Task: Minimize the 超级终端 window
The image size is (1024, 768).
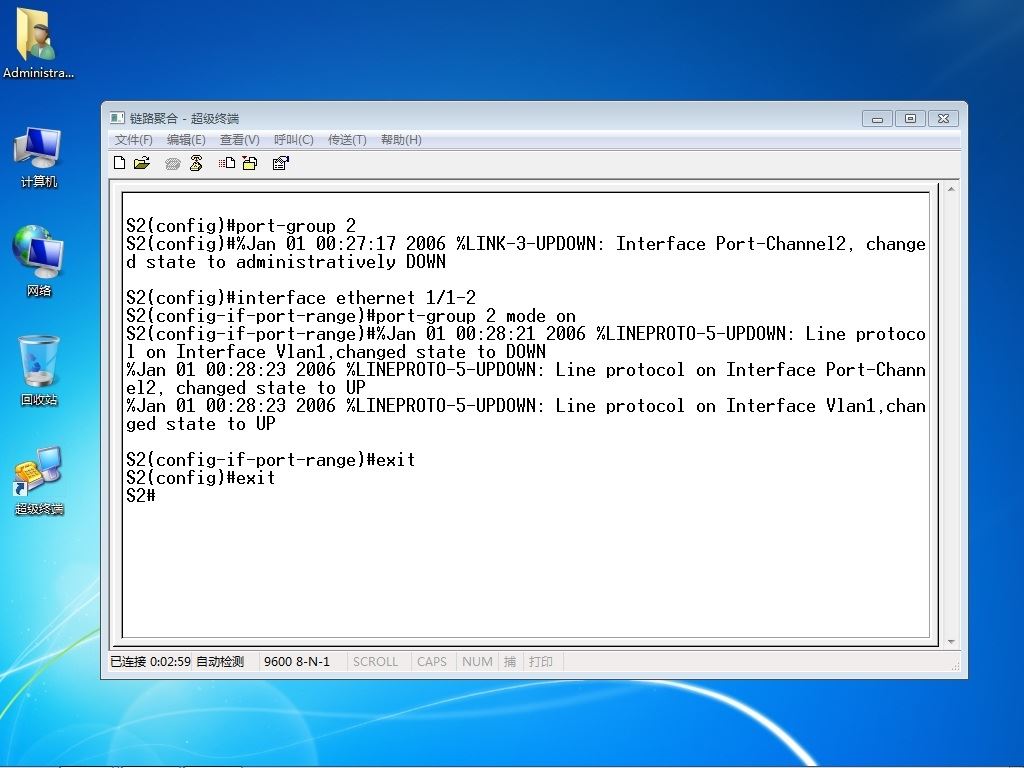Action: (878, 119)
